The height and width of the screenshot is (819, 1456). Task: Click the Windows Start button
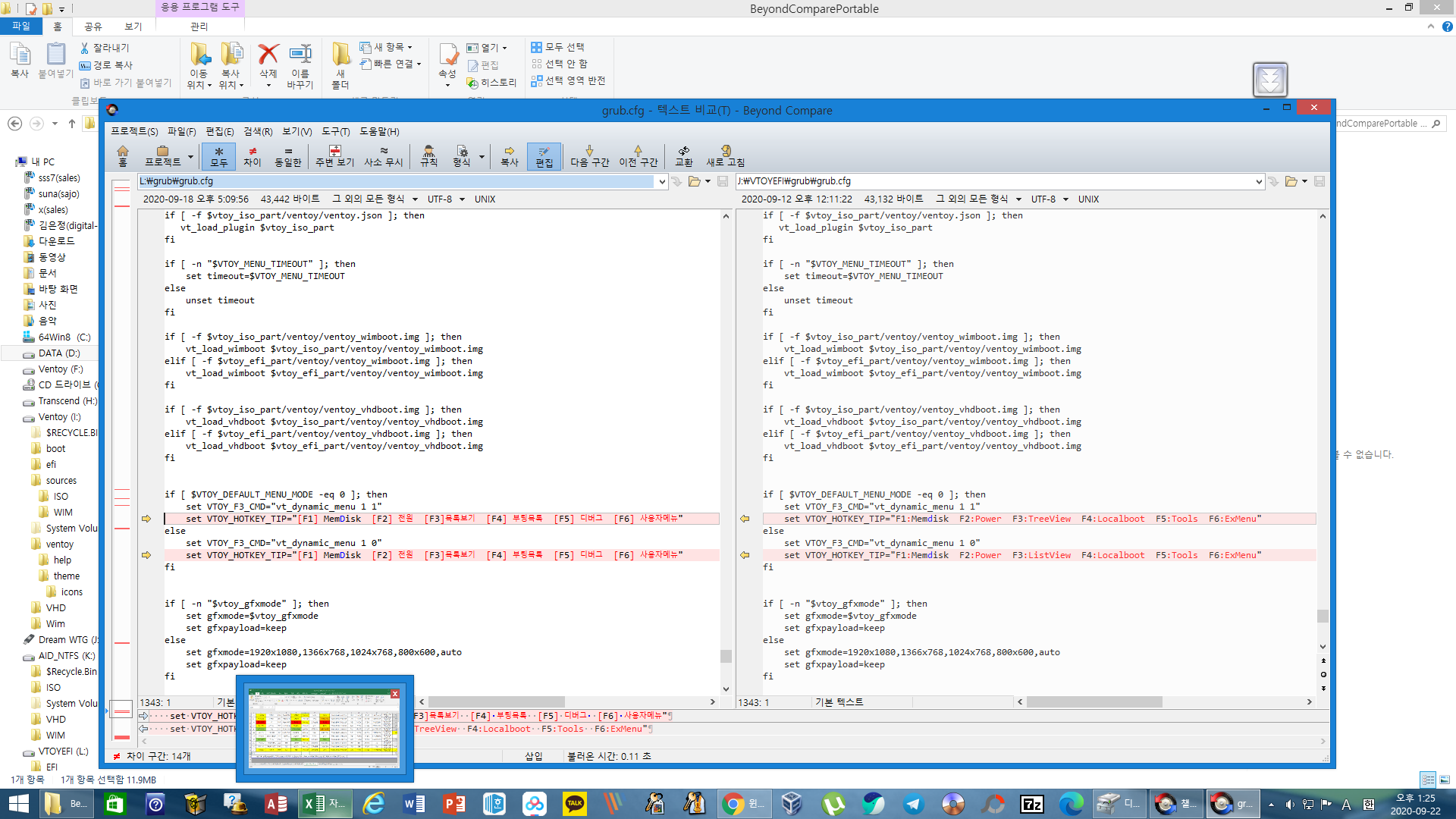click(18, 803)
